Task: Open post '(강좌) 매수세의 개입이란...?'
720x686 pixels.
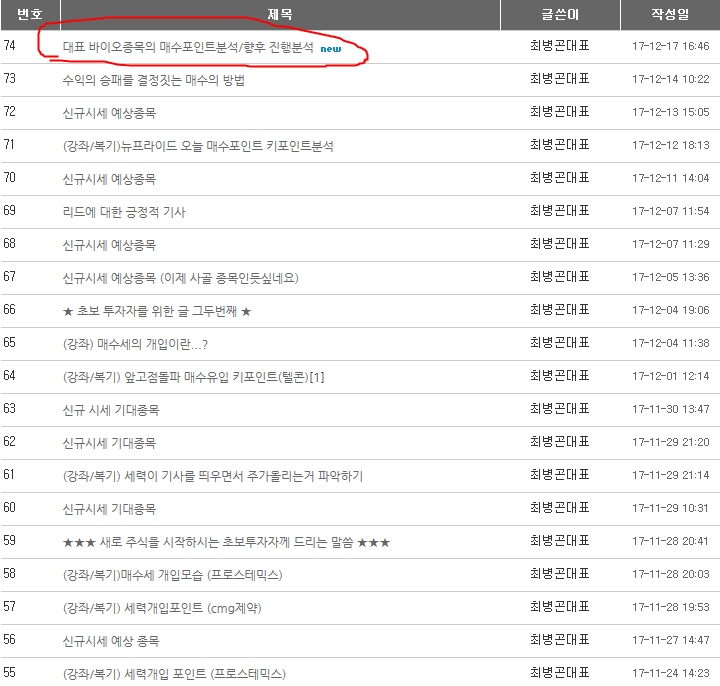Action: 135,344
